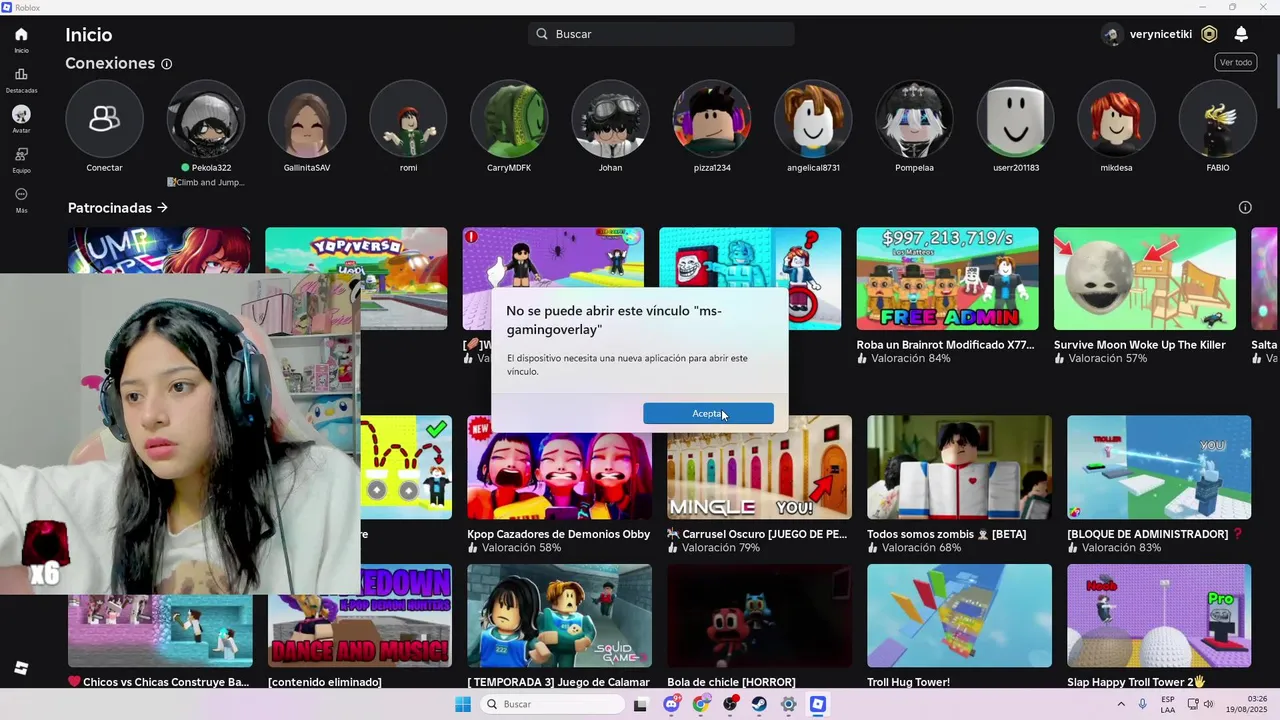Open the Inicio home sidebar icon
This screenshot has width=1280, height=720.
pos(21,35)
